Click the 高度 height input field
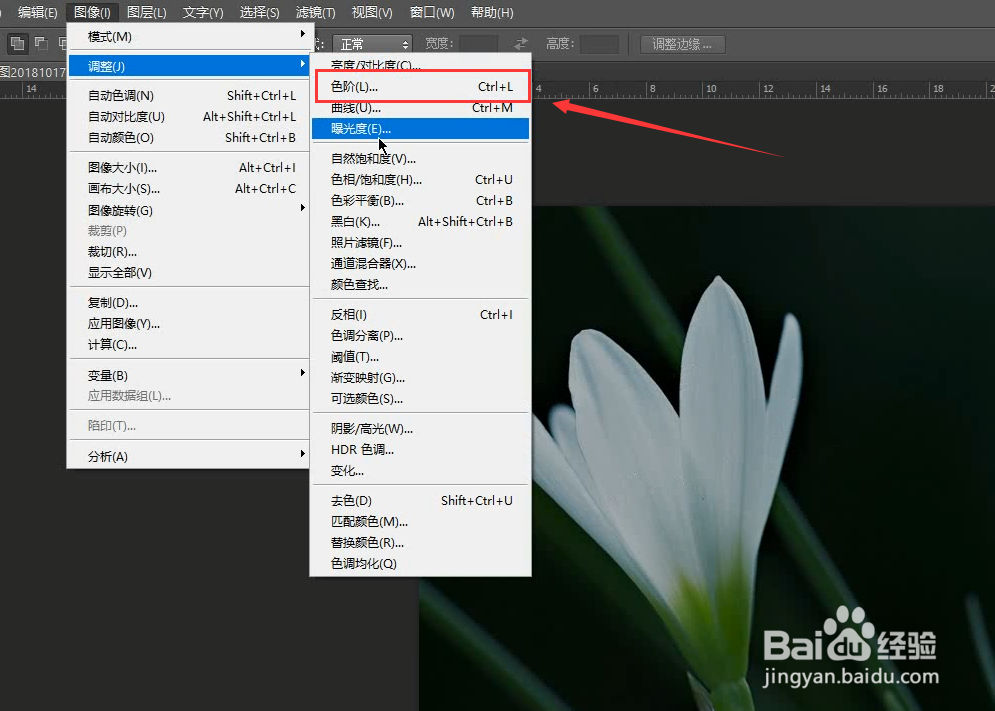Viewport: 995px width, 711px height. (x=599, y=44)
